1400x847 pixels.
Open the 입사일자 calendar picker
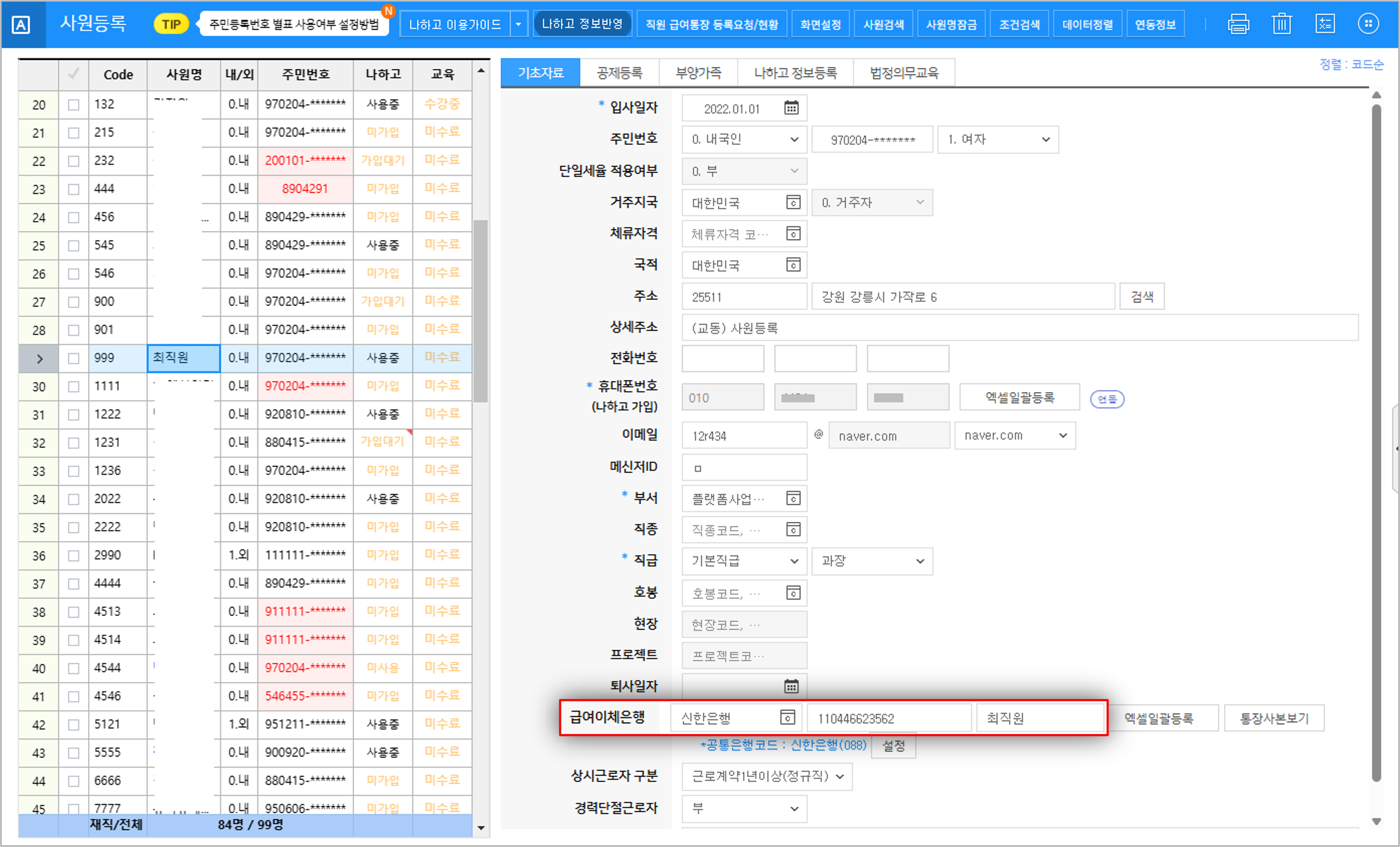pyautogui.click(x=792, y=107)
